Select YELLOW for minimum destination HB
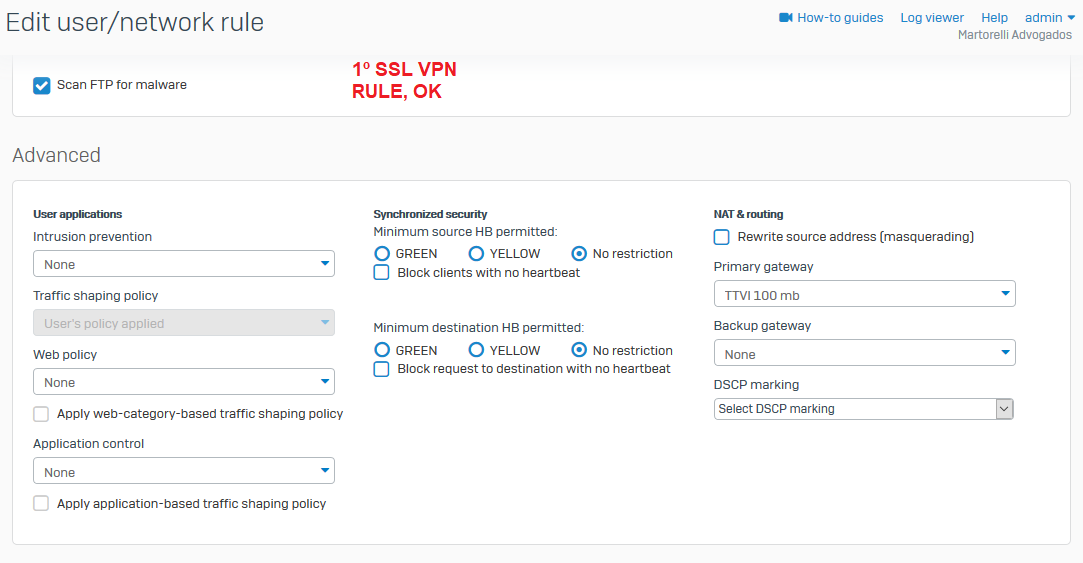 point(476,350)
